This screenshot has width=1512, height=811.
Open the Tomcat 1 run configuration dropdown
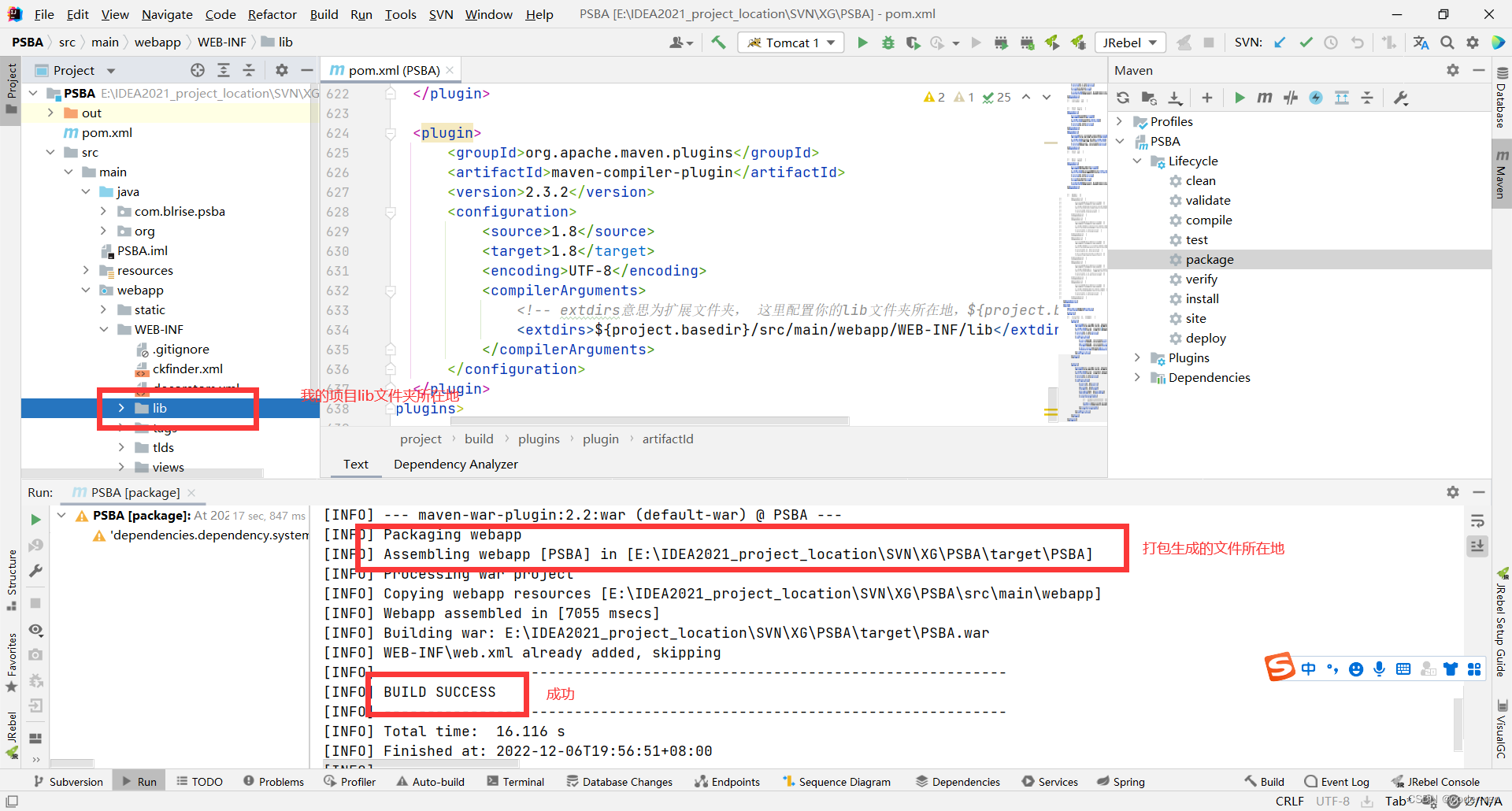tap(791, 43)
